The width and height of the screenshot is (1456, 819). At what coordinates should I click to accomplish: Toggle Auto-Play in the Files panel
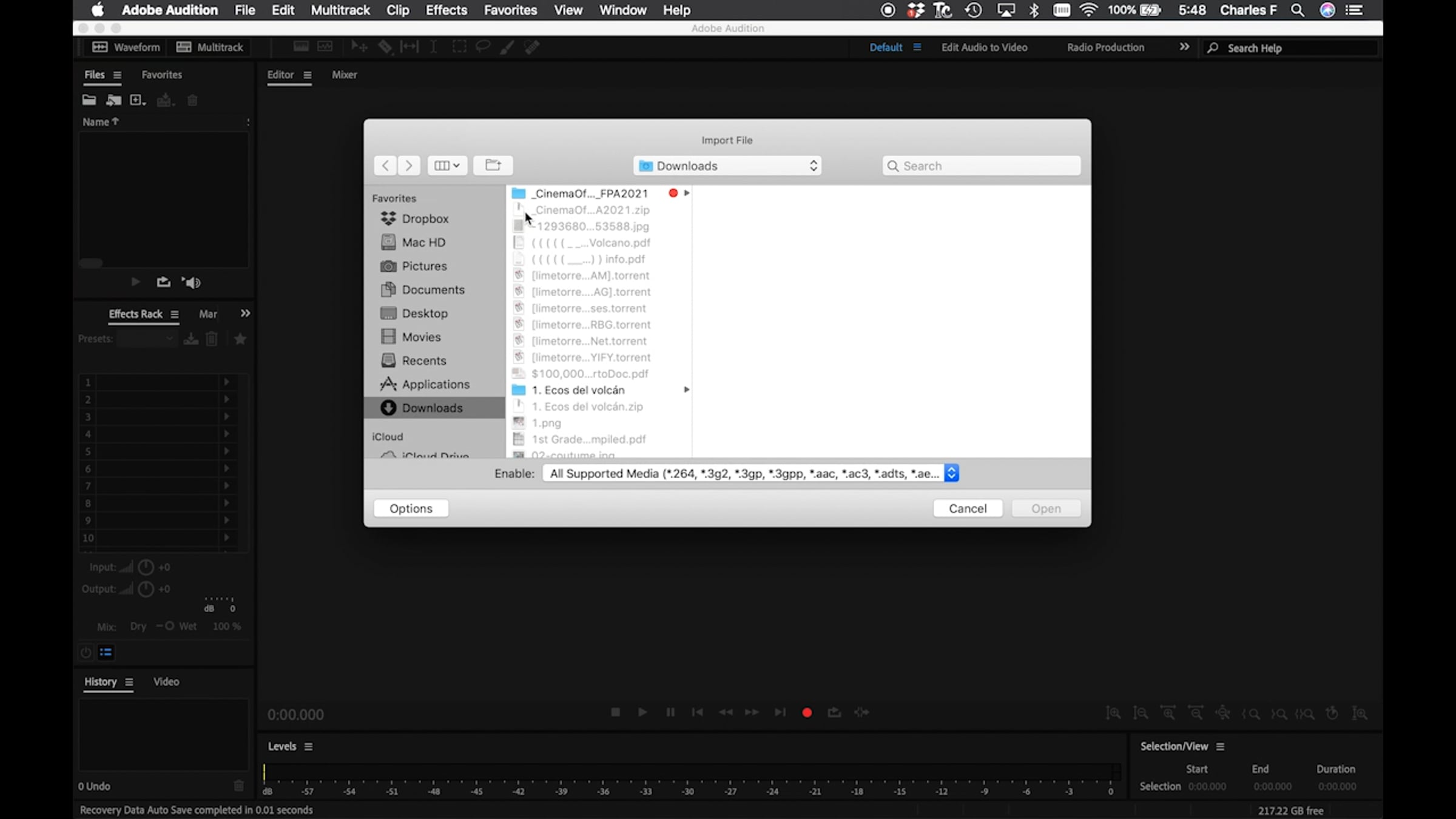pos(192,282)
